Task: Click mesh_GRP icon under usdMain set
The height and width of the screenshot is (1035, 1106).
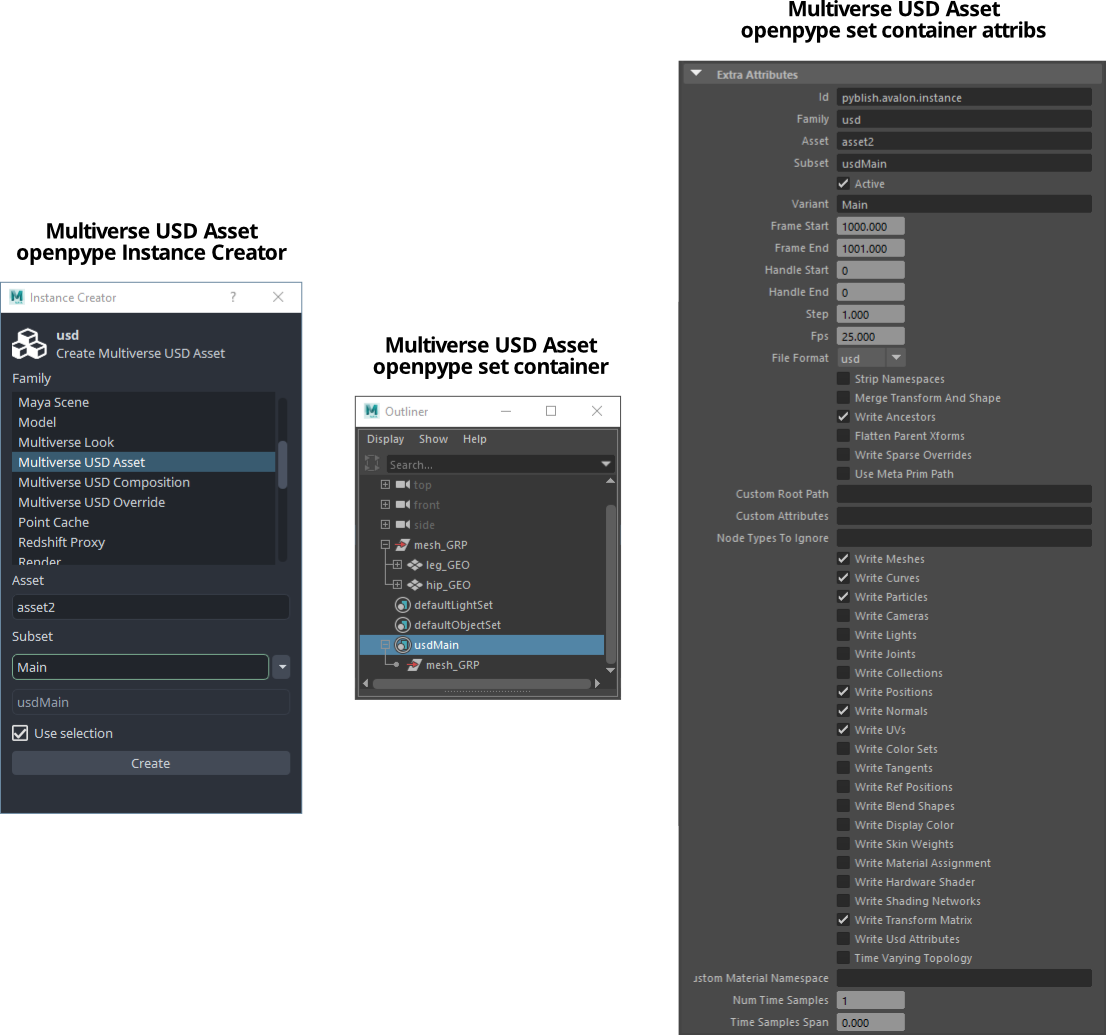Action: [415, 665]
